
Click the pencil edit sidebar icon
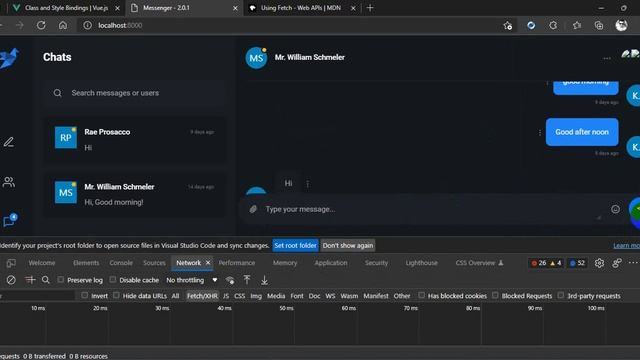tap(9, 142)
